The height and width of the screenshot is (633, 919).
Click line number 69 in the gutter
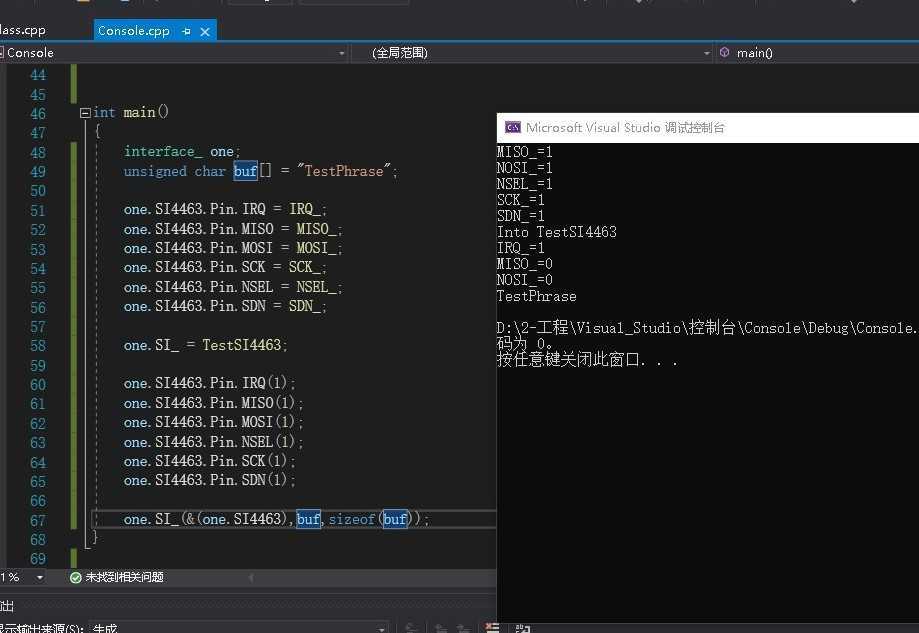[x=38, y=559]
